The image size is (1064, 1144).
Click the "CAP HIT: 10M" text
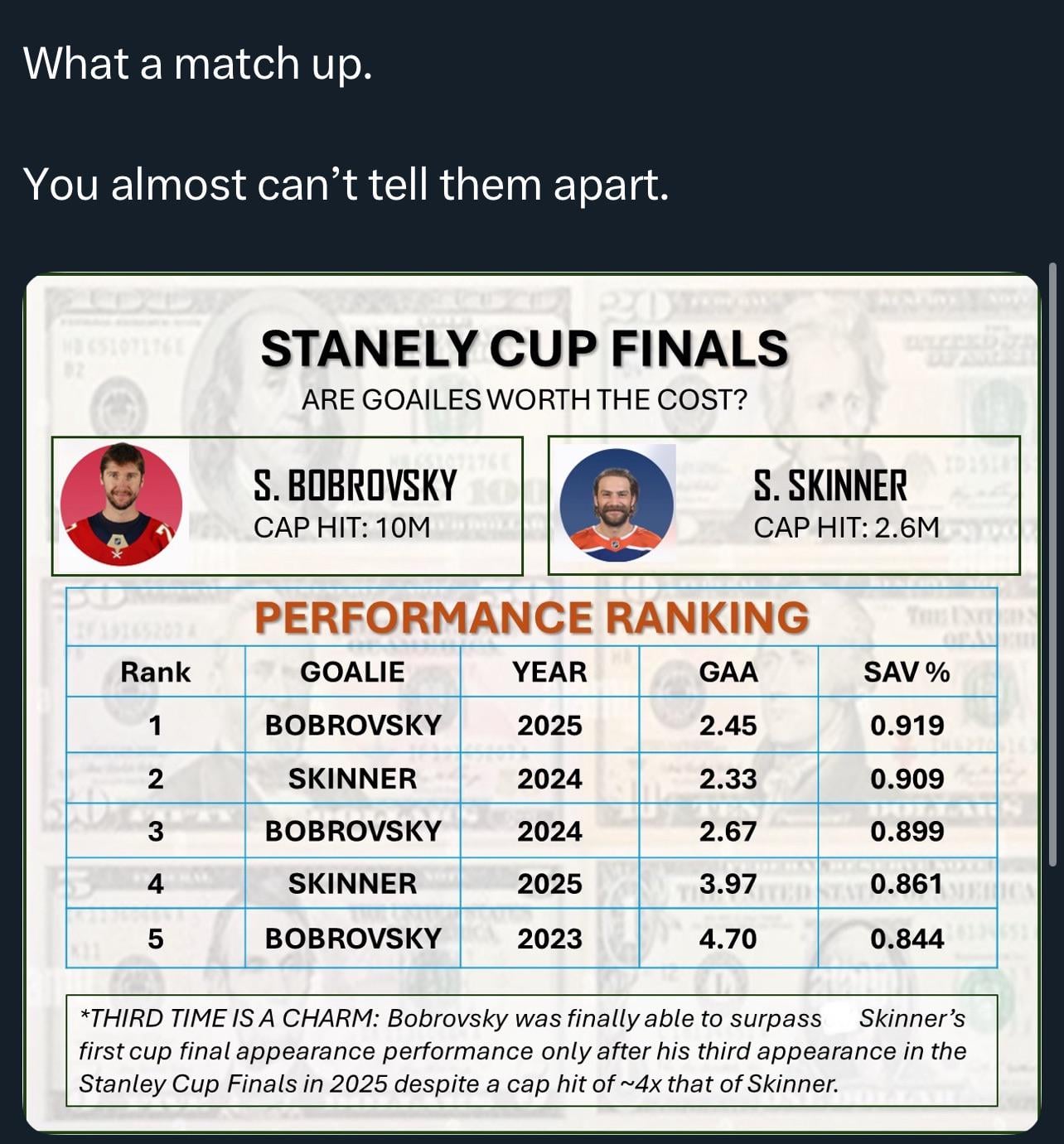point(341,527)
